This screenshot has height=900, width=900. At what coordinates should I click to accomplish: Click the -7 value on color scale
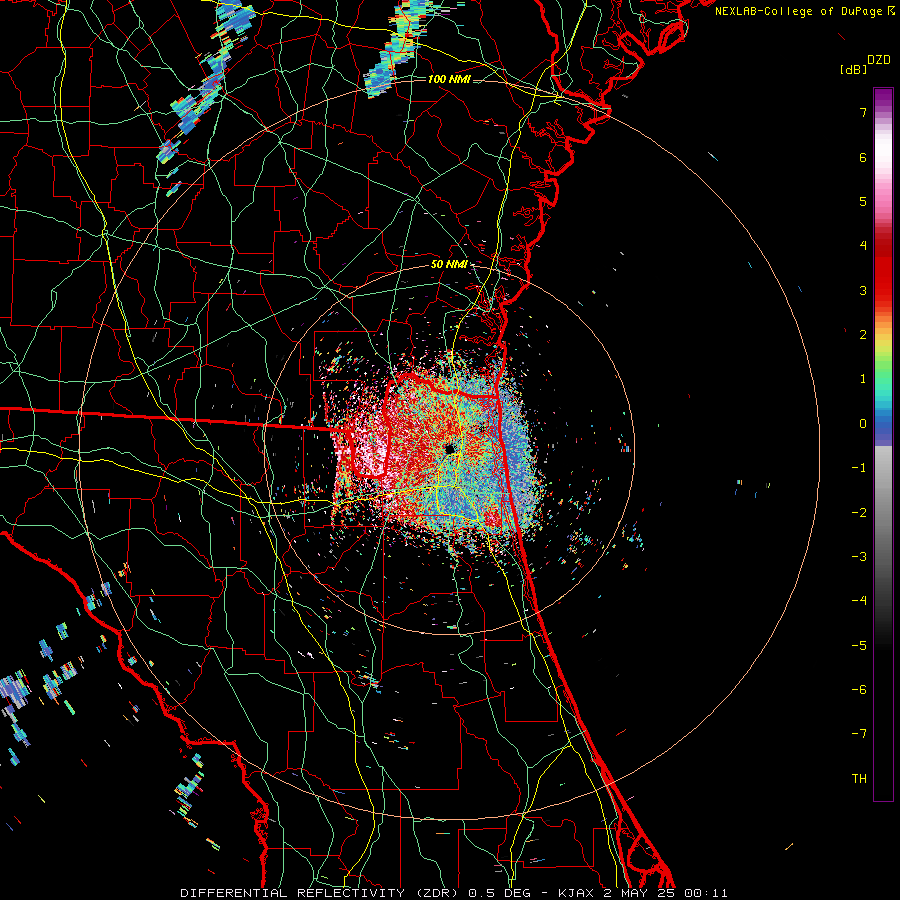tap(859, 734)
